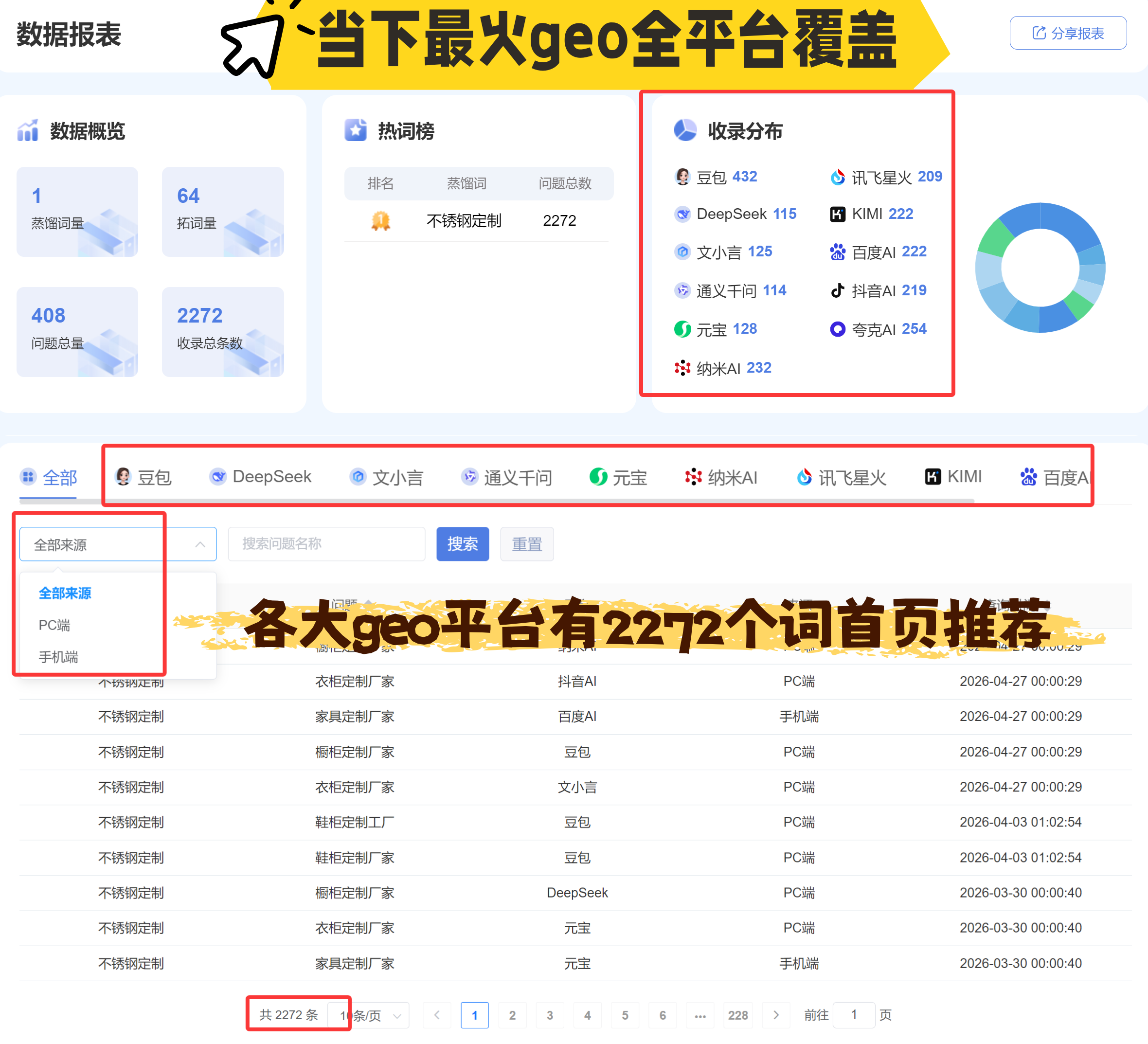Open the items-per-page dropdown
Image resolution: width=1148 pixels, height=1044 pixels.
tap(369, 1015)
